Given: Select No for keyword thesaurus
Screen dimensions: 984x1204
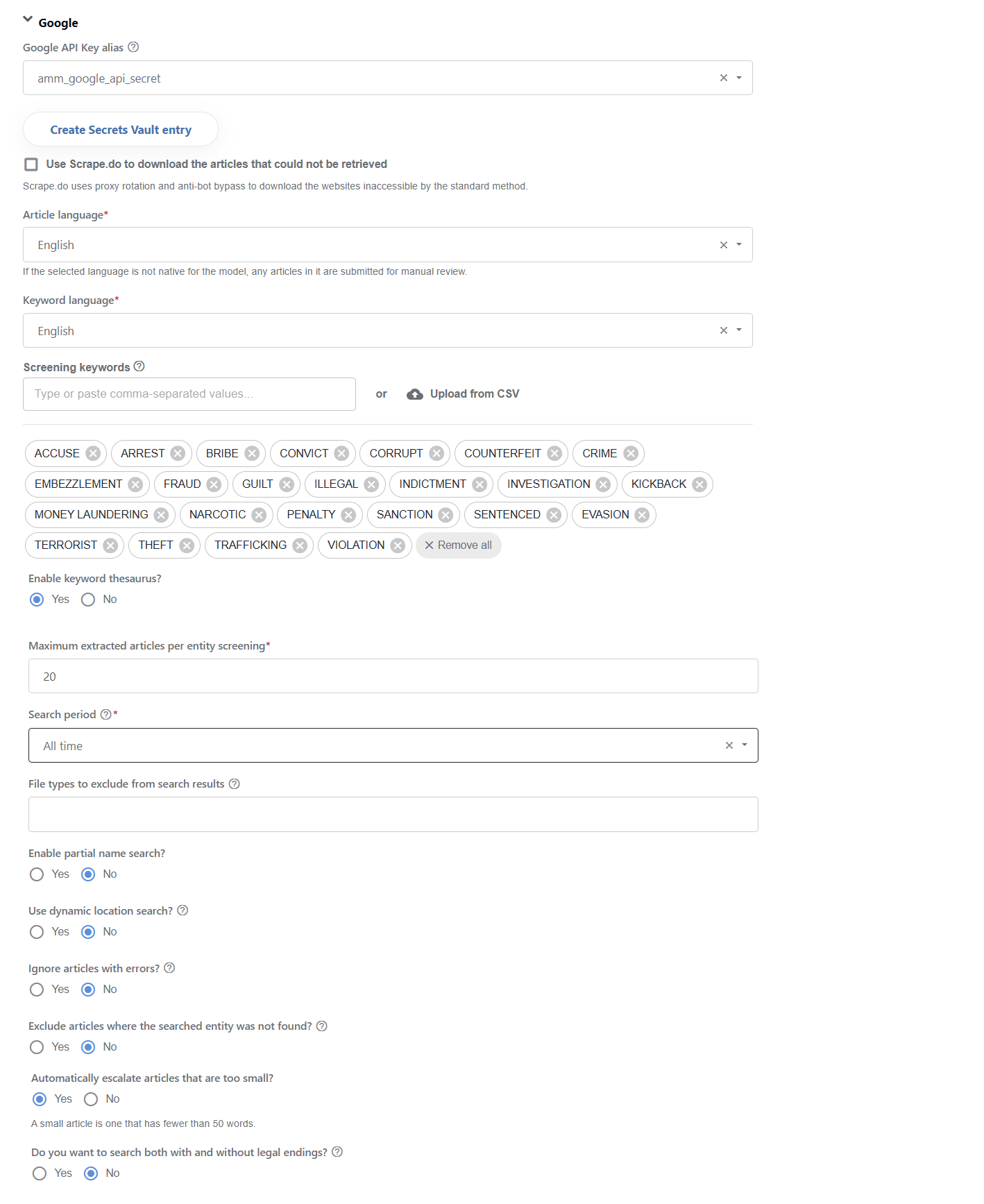Looking at the screenshot, I should click(x=88, y=600).
